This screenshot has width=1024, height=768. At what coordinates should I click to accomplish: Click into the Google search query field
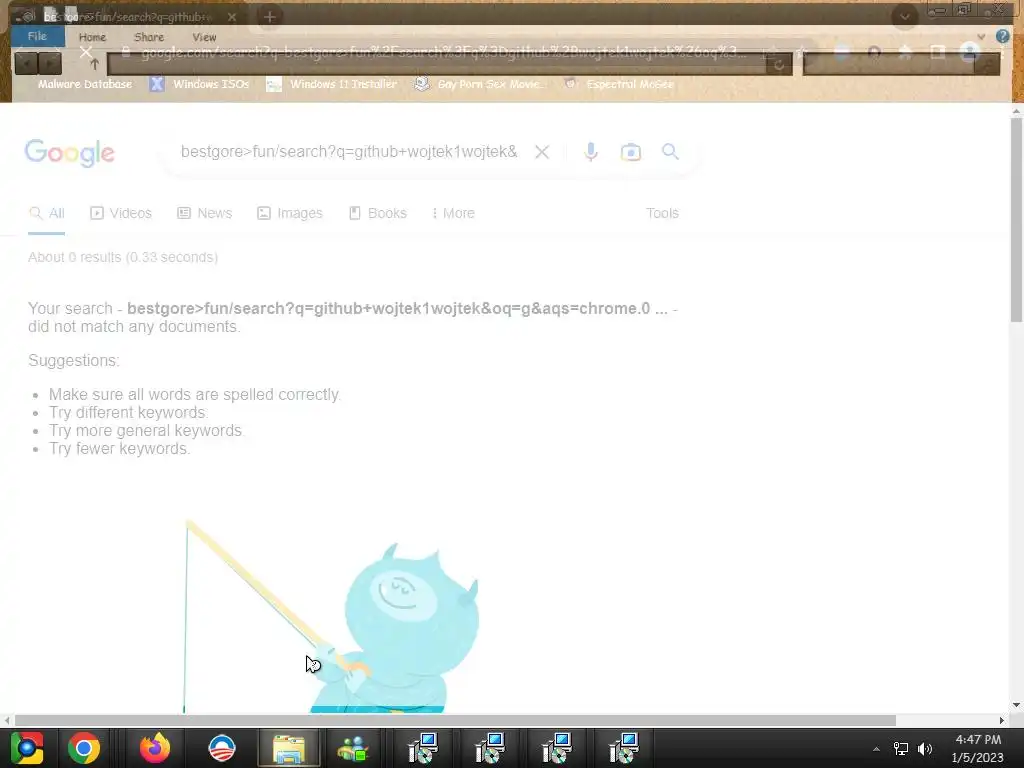click(349, 152)
